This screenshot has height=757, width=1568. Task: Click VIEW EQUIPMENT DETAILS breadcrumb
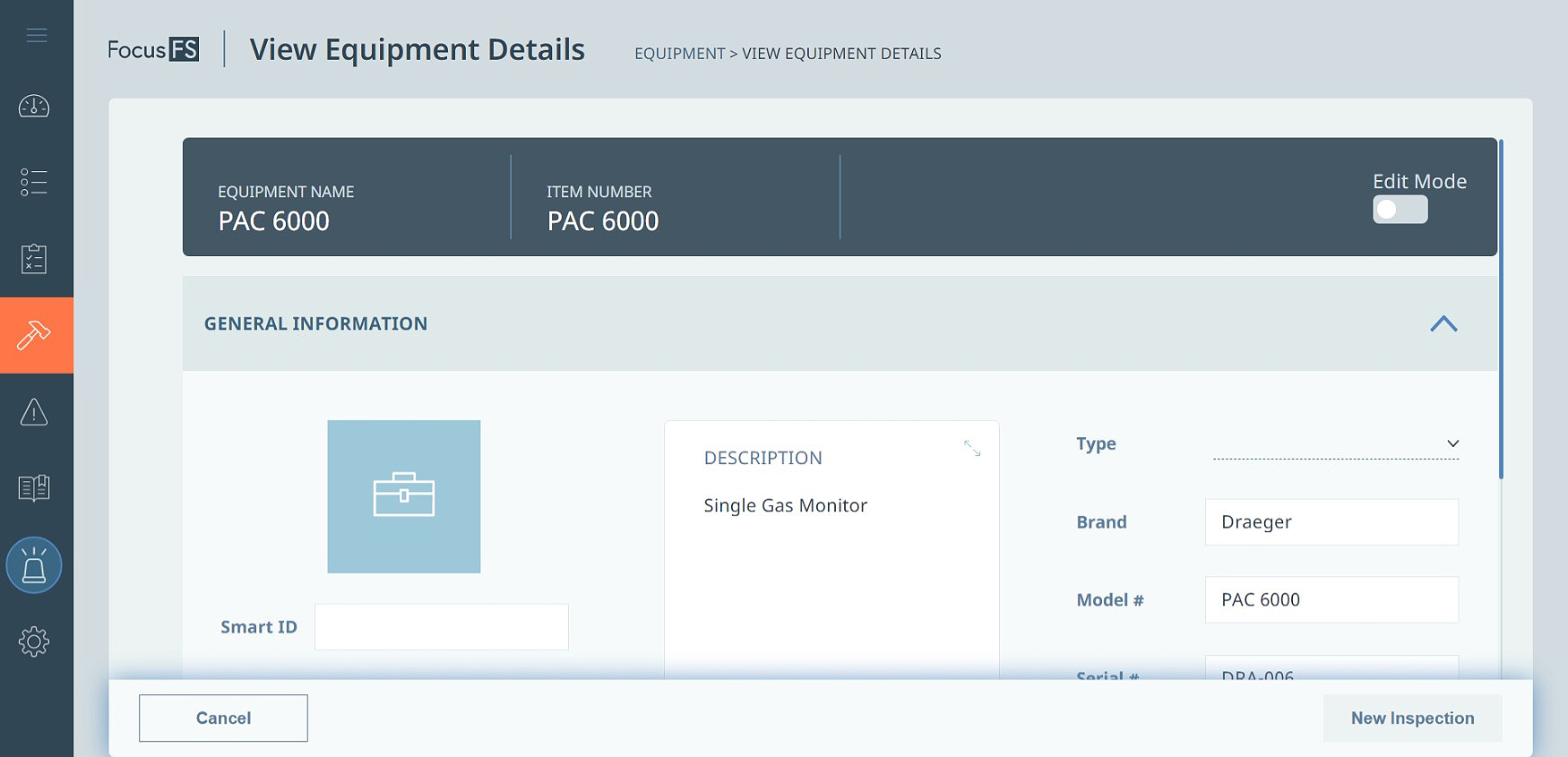pyautogui.click(x=841, y=54)
